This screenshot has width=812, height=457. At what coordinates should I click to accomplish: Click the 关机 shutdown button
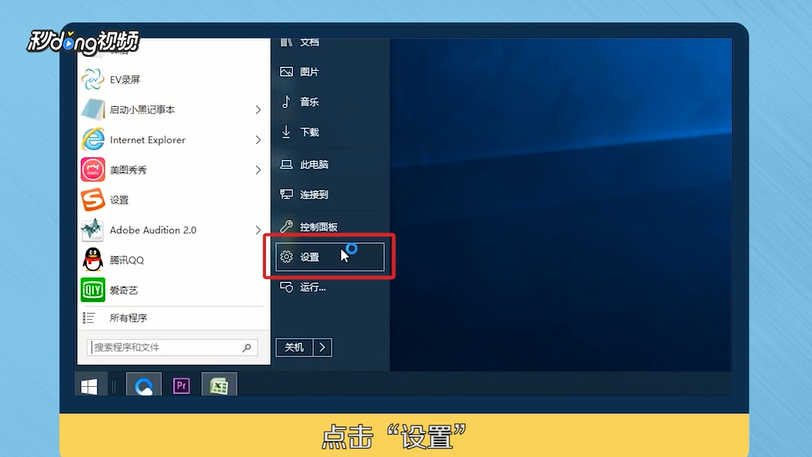click(294, 347)
